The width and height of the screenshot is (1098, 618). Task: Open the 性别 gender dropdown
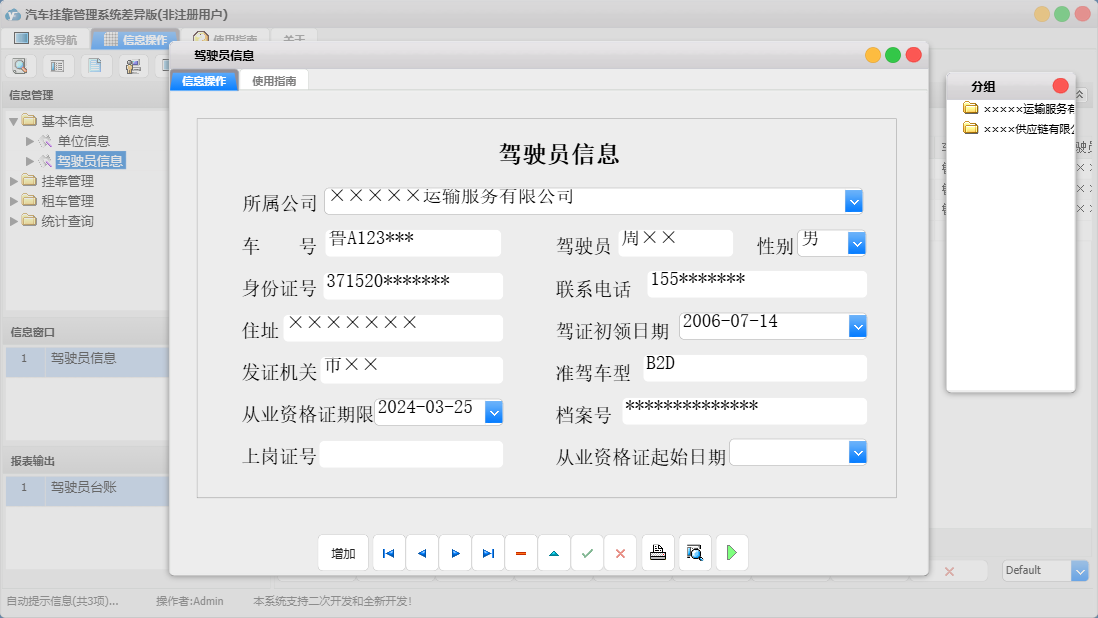853,243
